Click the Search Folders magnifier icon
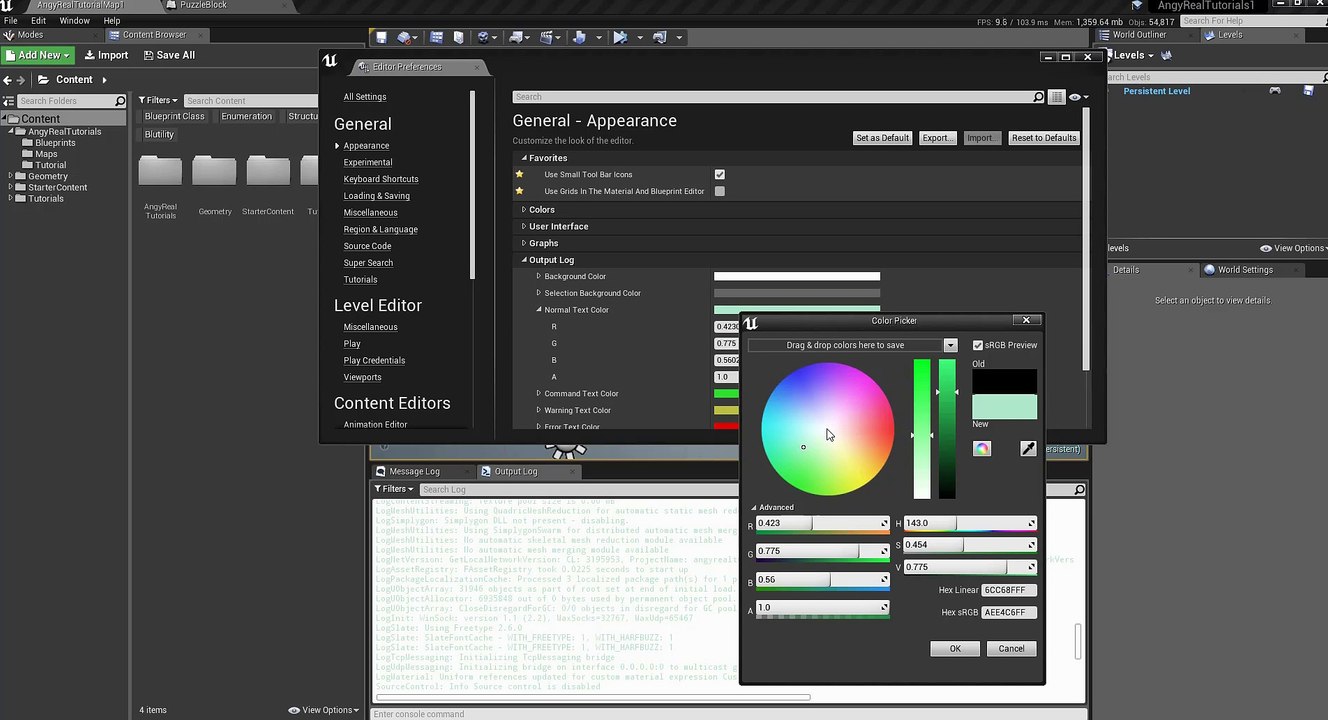The height and width of the screenshot is (720, 1328). point(120,101)
